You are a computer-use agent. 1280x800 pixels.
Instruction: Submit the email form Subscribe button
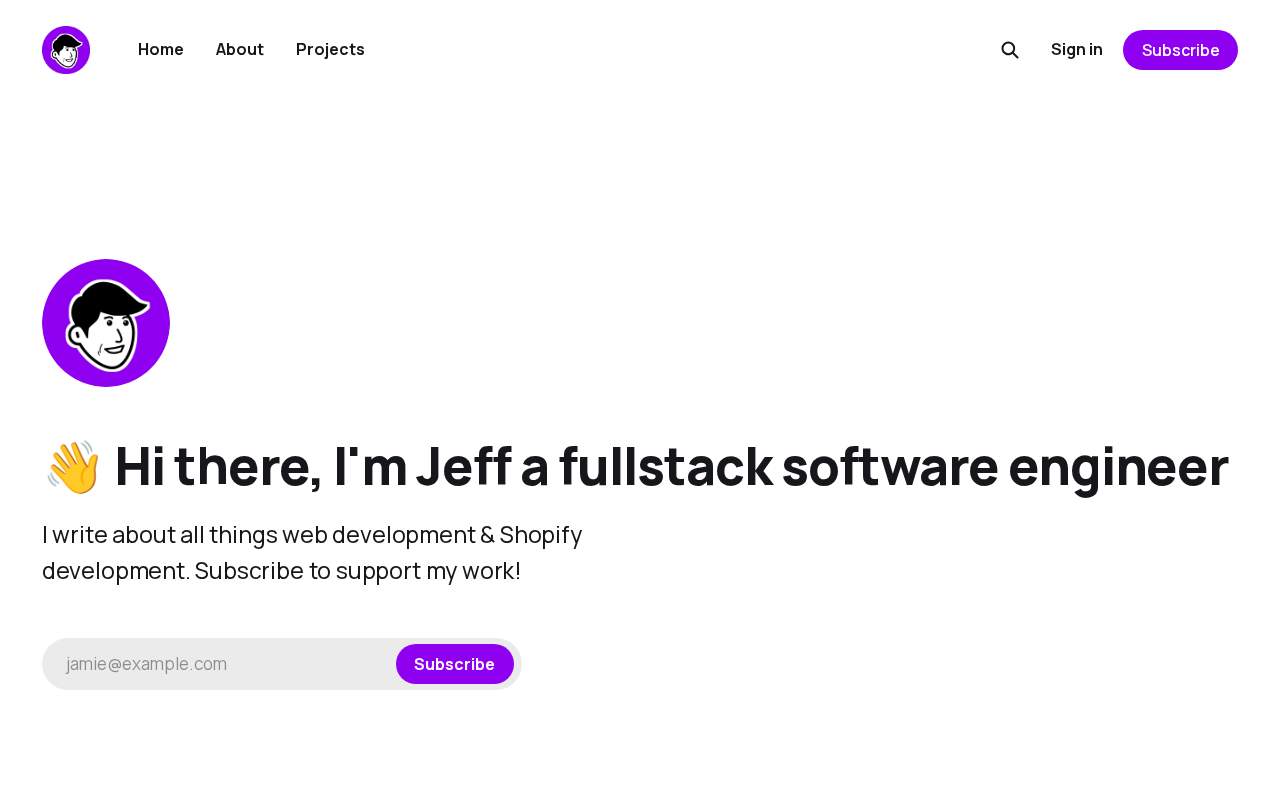point(455,664)
